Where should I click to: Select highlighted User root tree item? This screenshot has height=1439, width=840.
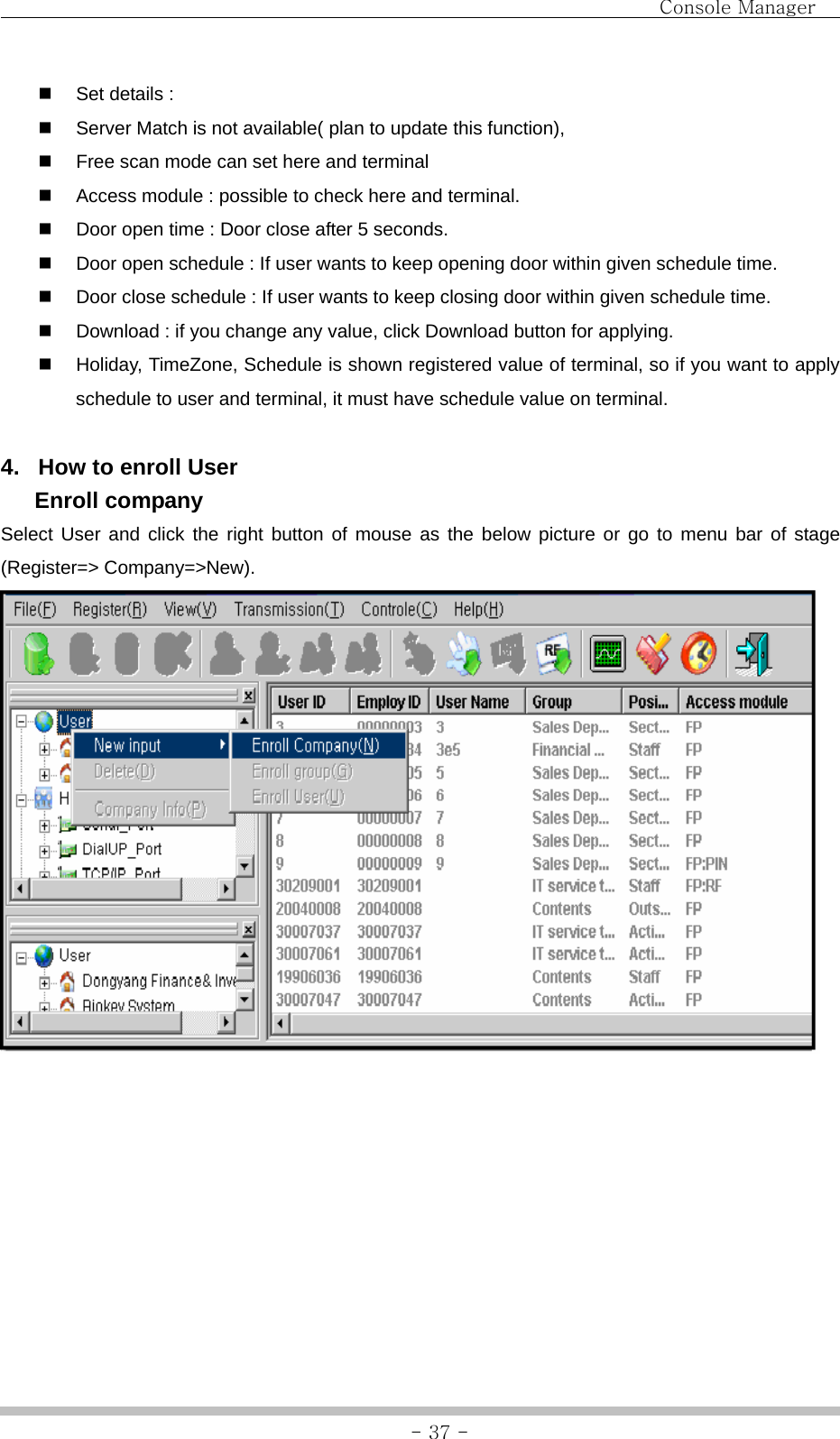click(x=75, y=721)
